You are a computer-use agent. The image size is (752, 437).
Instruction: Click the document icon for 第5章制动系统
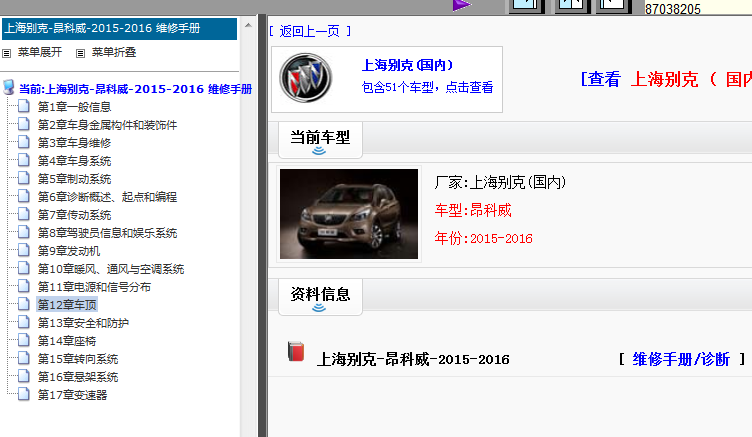(x=24, y=178)
